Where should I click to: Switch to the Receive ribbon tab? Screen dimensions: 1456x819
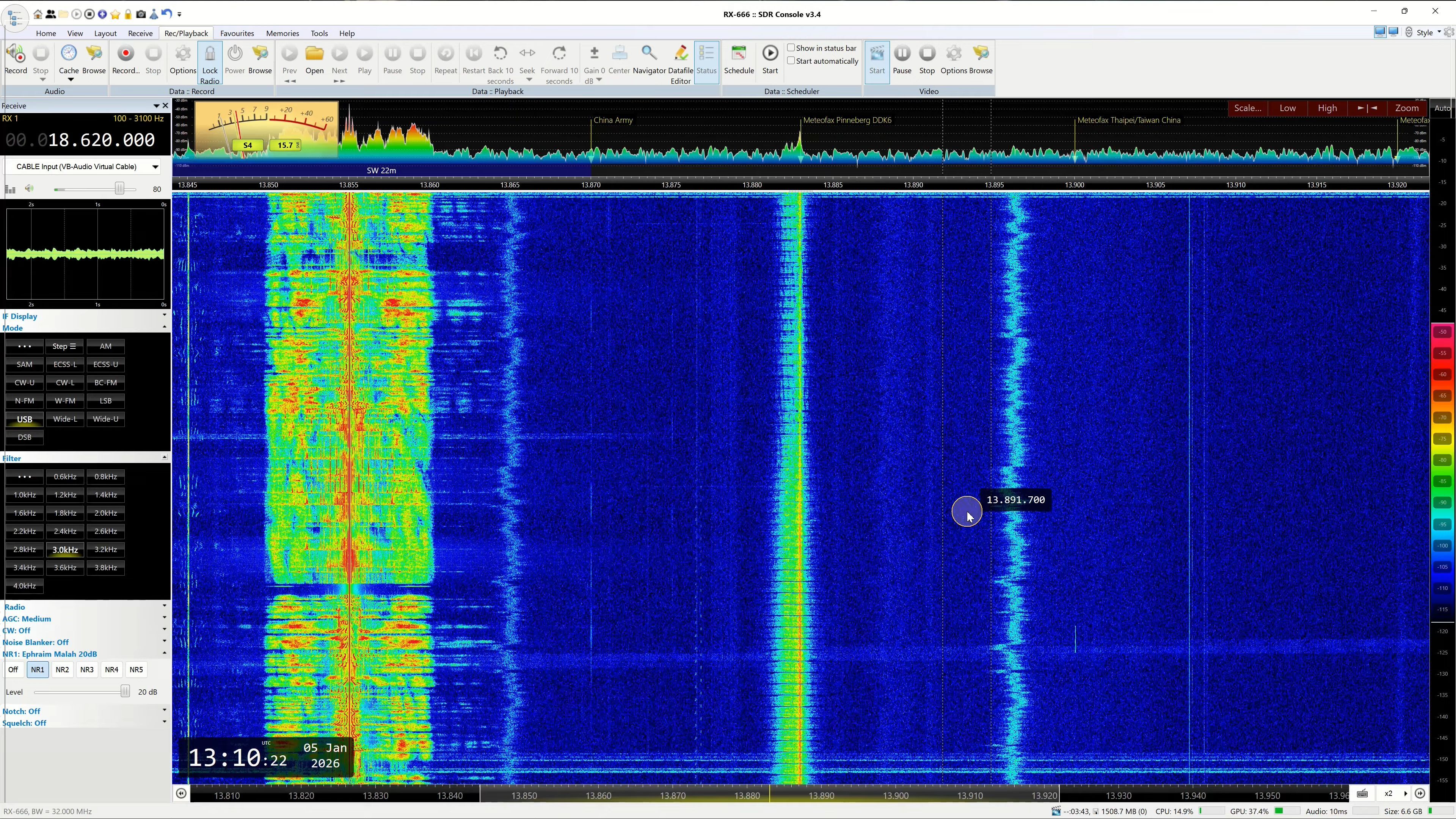140,33
